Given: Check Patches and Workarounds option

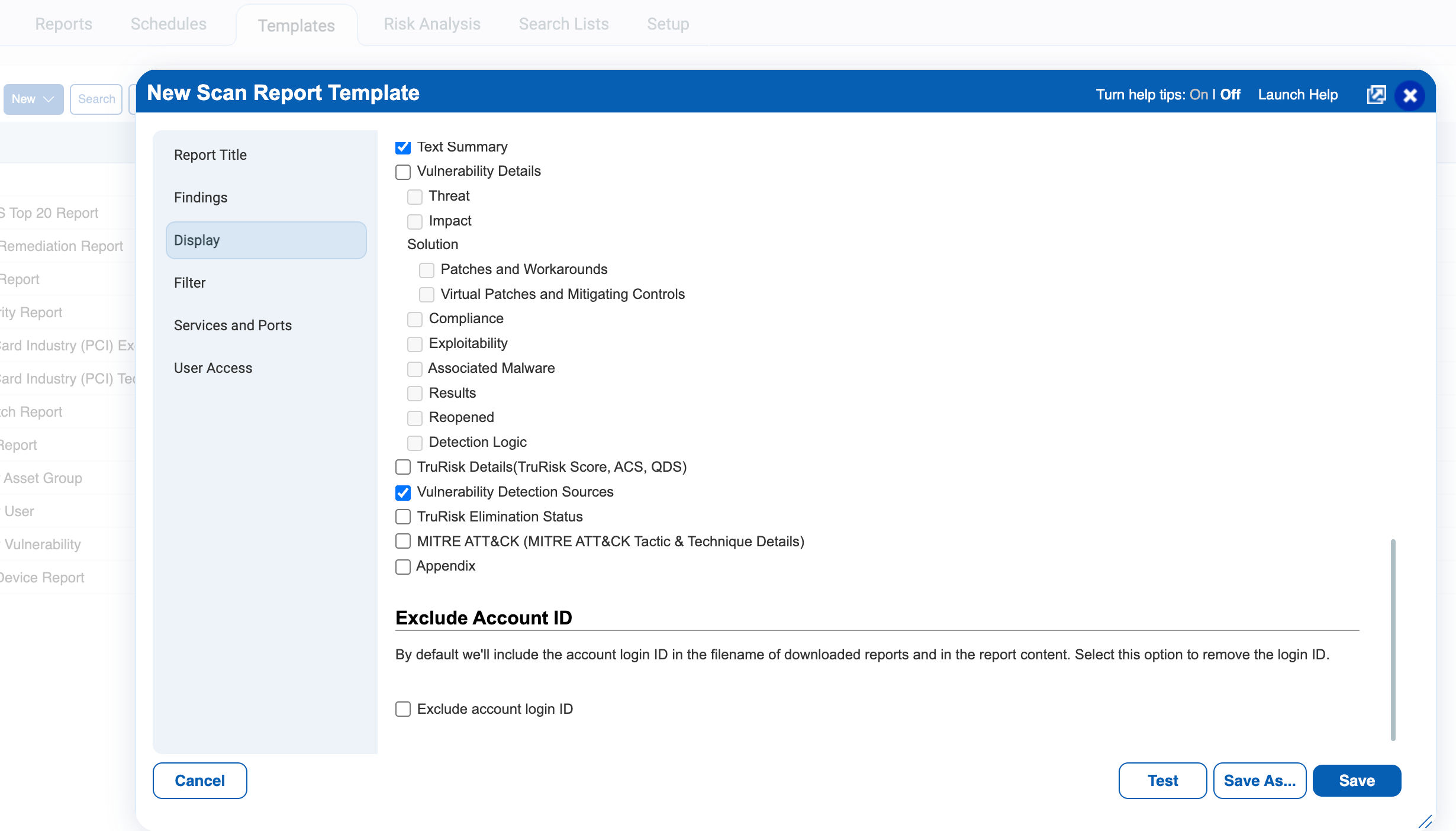Looking at the screenshot, I should 427,270.
